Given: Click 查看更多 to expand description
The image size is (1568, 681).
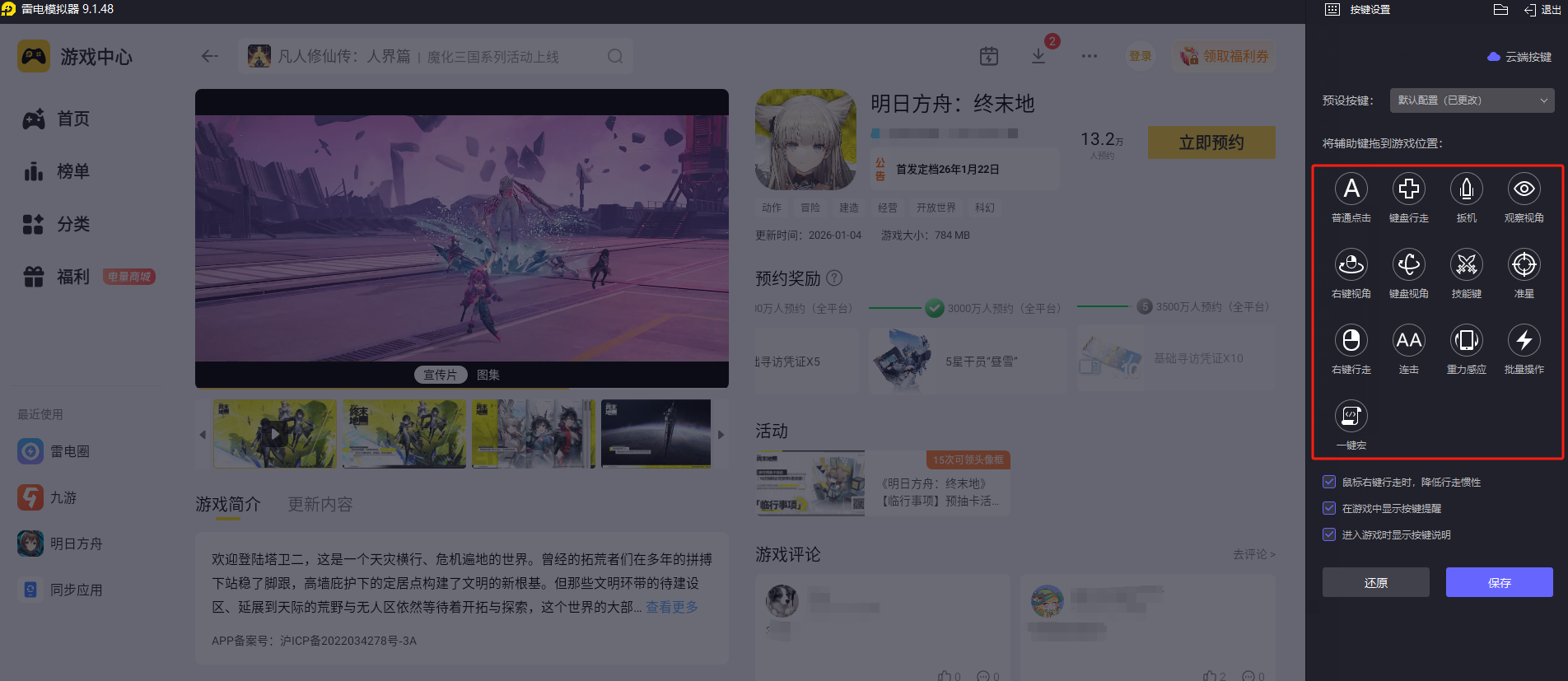Looking at the screenshot, I should coord(672,607).
